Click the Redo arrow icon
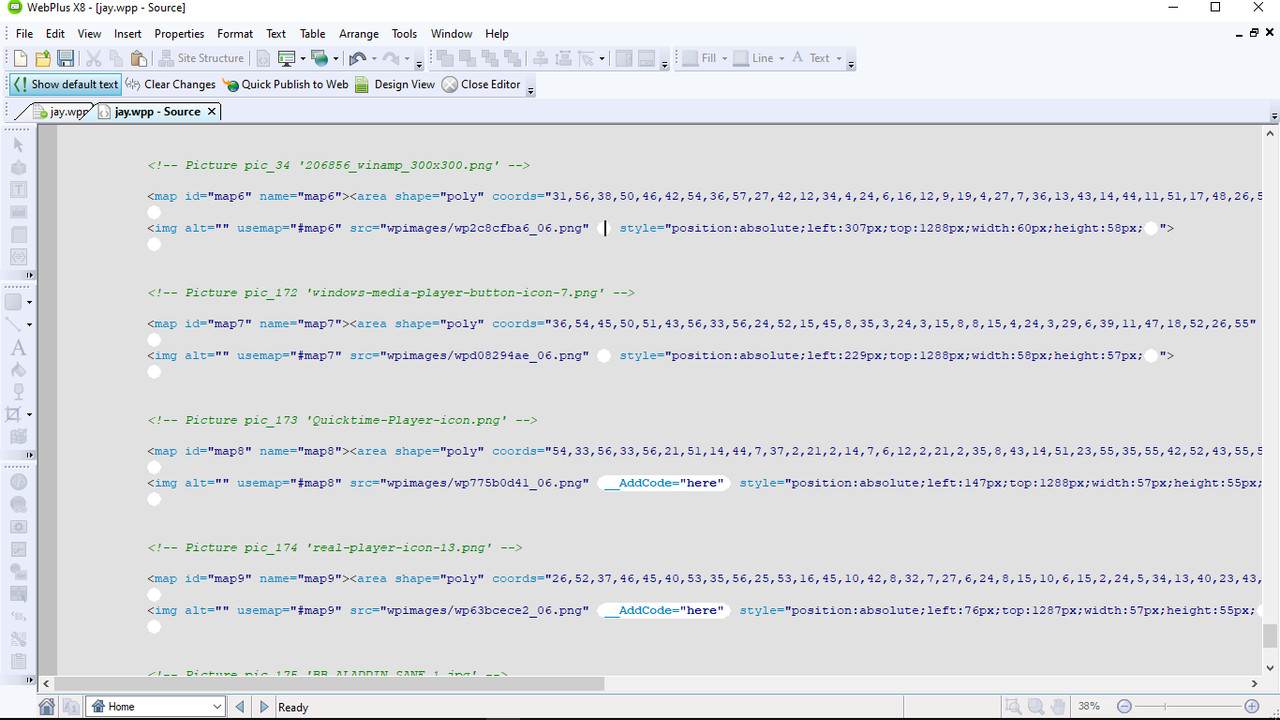Image resolution: width=1280 pixels, height=720 pixels. click(391, 59)
